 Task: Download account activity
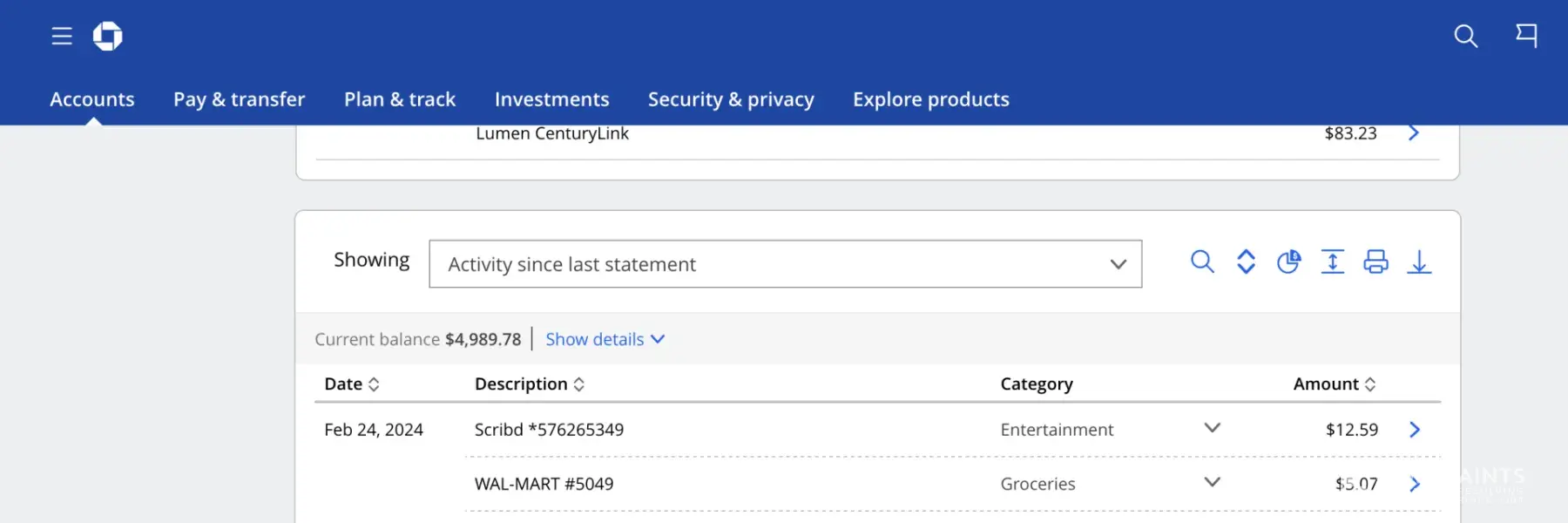click(x=1419, y=261)
